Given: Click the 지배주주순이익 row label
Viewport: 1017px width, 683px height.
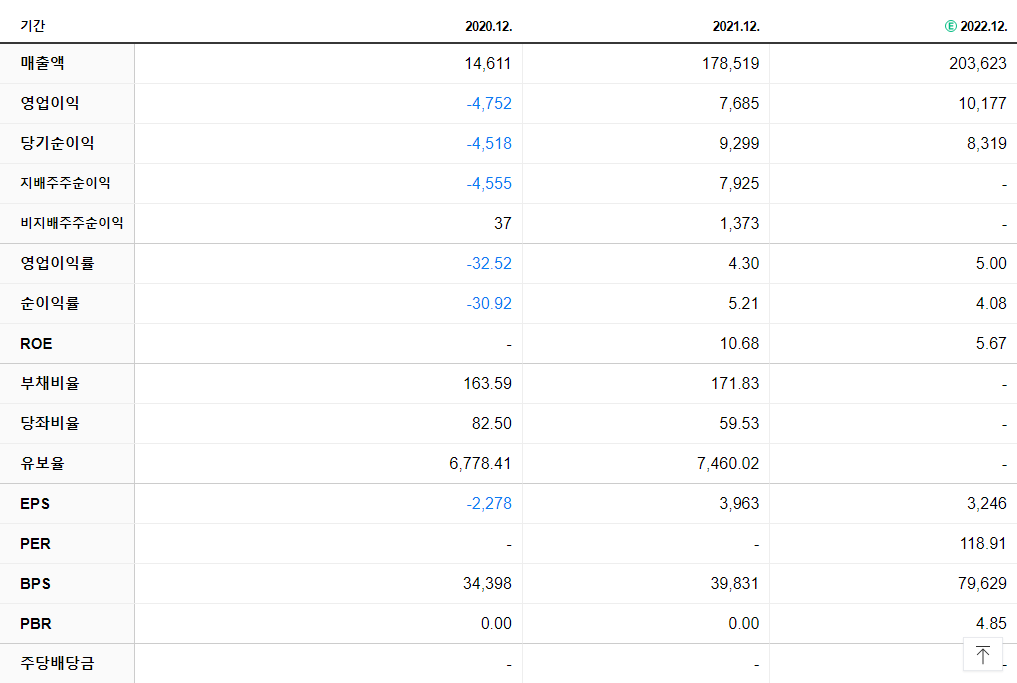Looking at the screenshot, I should click(x=65, y=183).
